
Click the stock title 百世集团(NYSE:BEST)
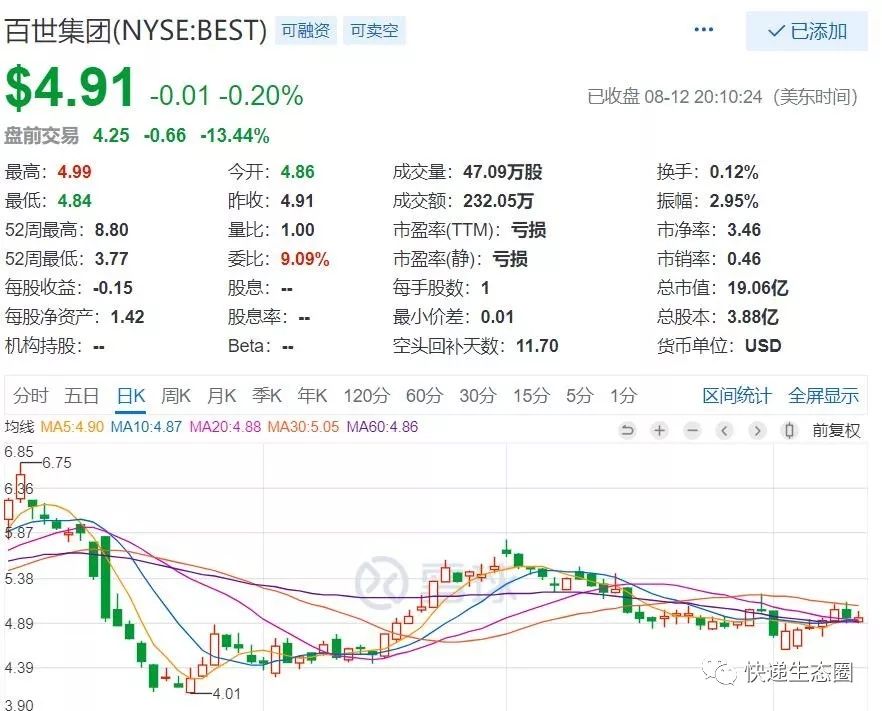134,29
